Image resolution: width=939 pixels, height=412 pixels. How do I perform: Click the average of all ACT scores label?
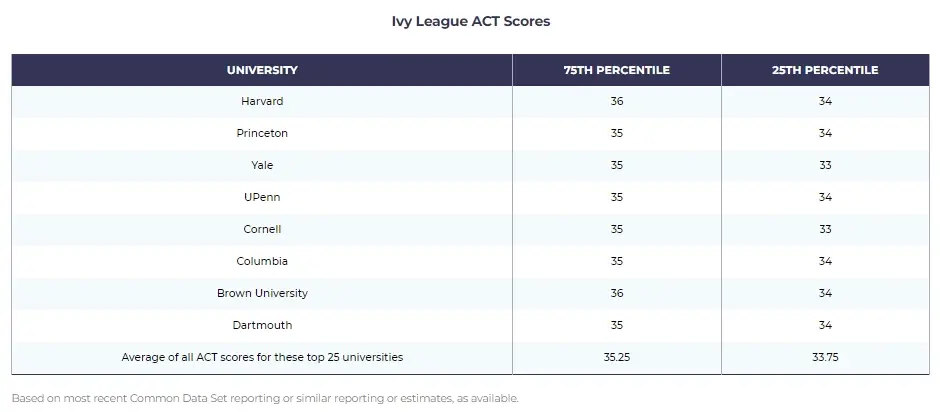(262, 358)
